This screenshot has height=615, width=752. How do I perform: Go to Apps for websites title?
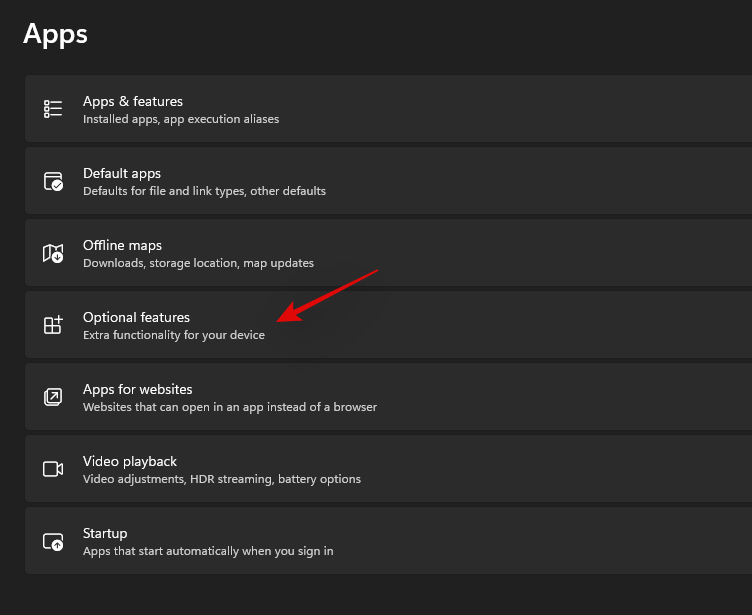tap(137, 389)
